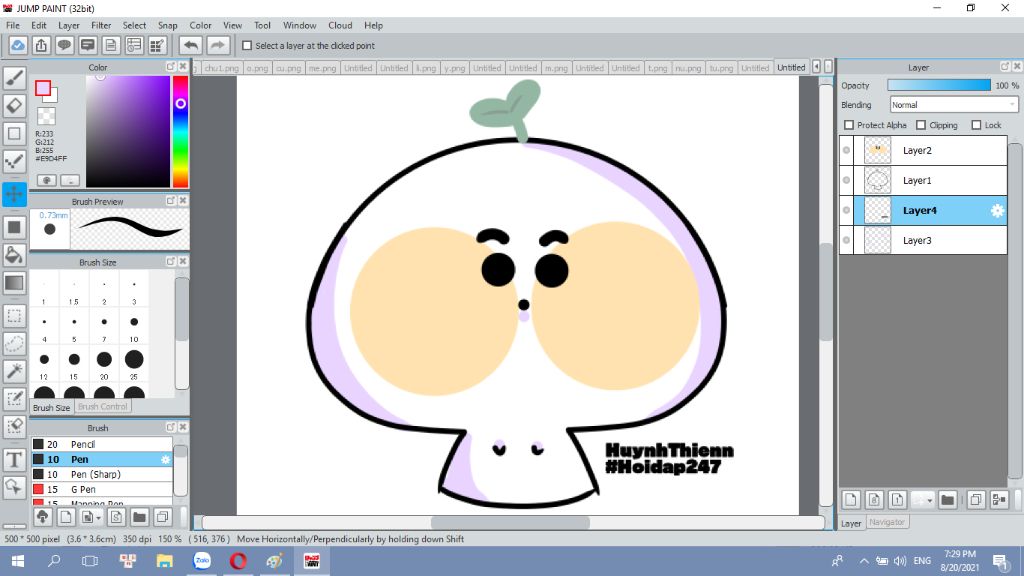Click Layer1 thumbnail

click(877, 180)
